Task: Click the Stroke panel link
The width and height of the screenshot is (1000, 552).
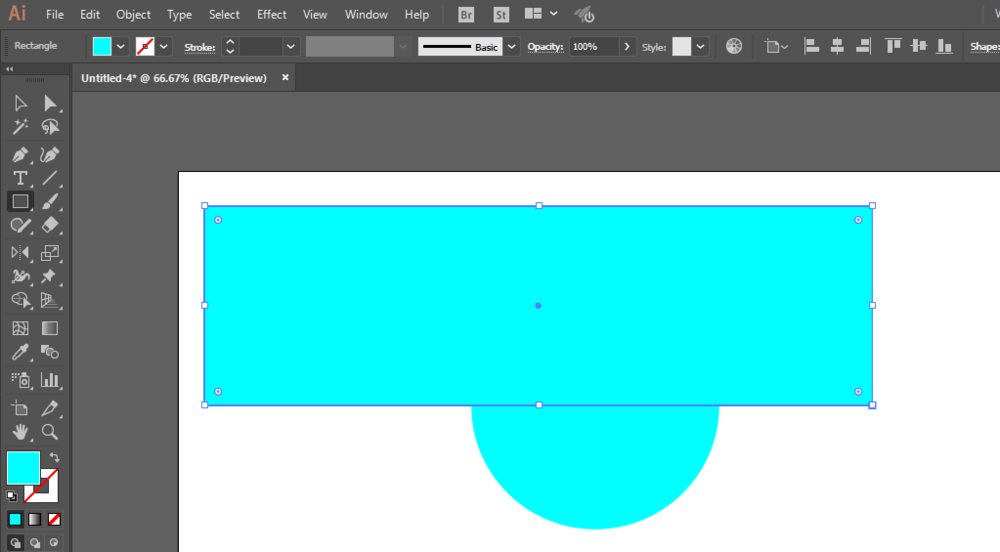Action: (x=200, y=47)
